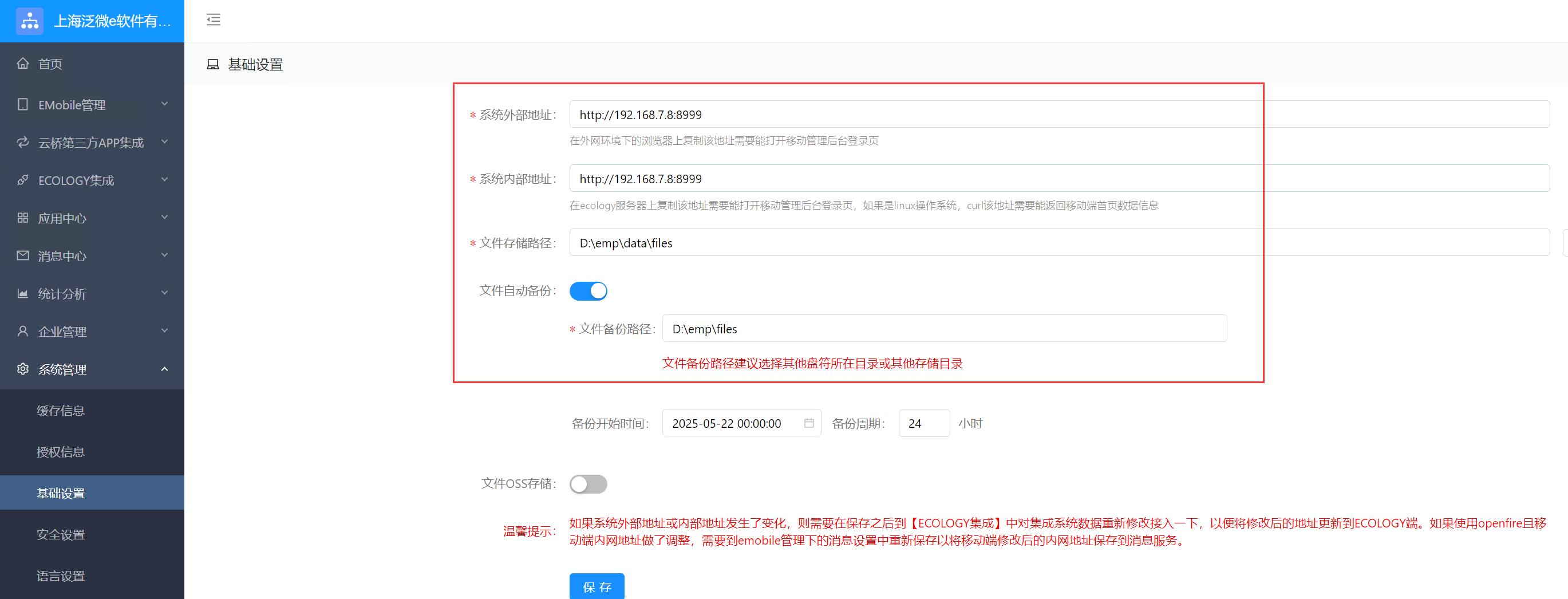
Task: Open 语言设置 submenu item
Action: coord(92,576)
